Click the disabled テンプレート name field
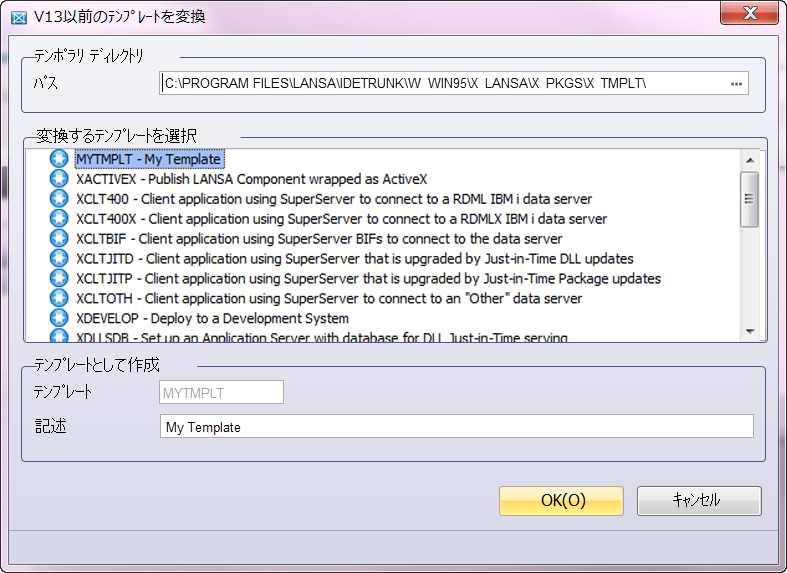Viewport: 787px width, 573px height. [221, 392]
